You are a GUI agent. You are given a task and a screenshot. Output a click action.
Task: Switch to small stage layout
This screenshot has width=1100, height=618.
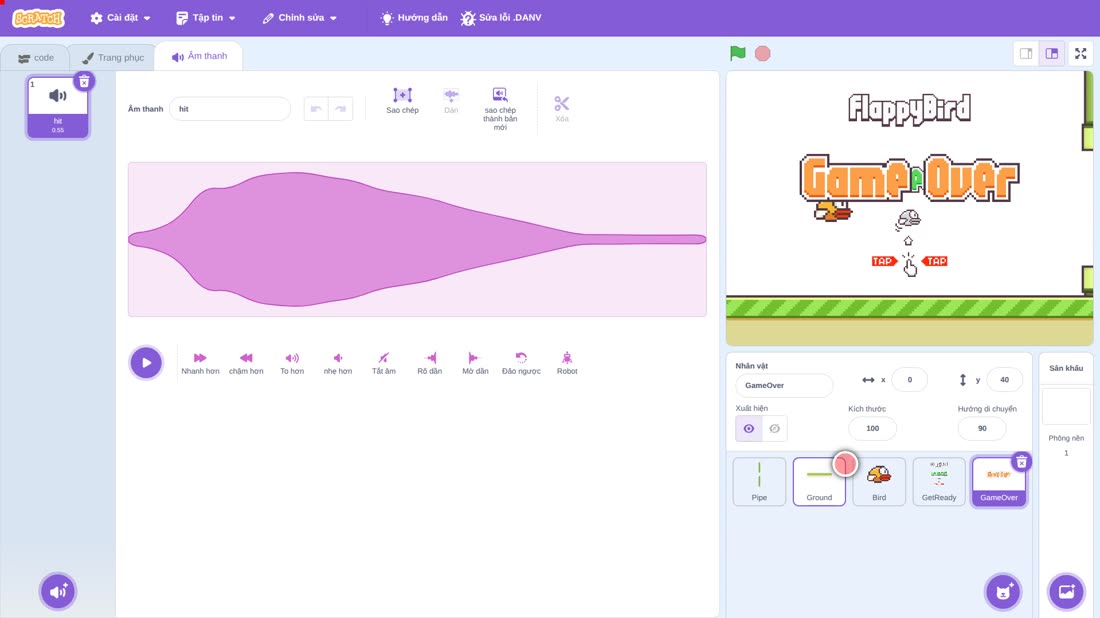[x=1026, y=53]
